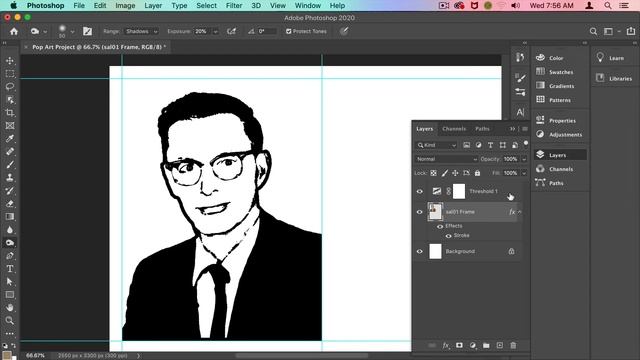Open the Exposure value dropdown

(x=216, y=31)
